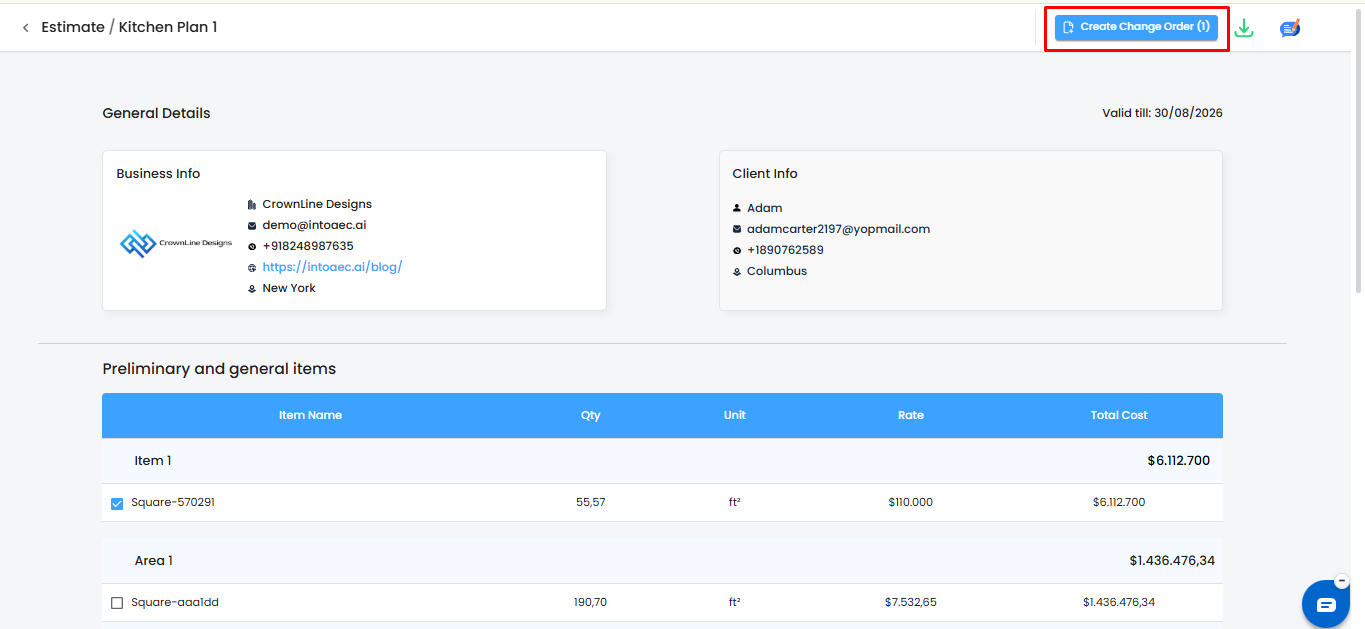
Task: Click quantity value 190,70
Action: click(x=591, y=602)
